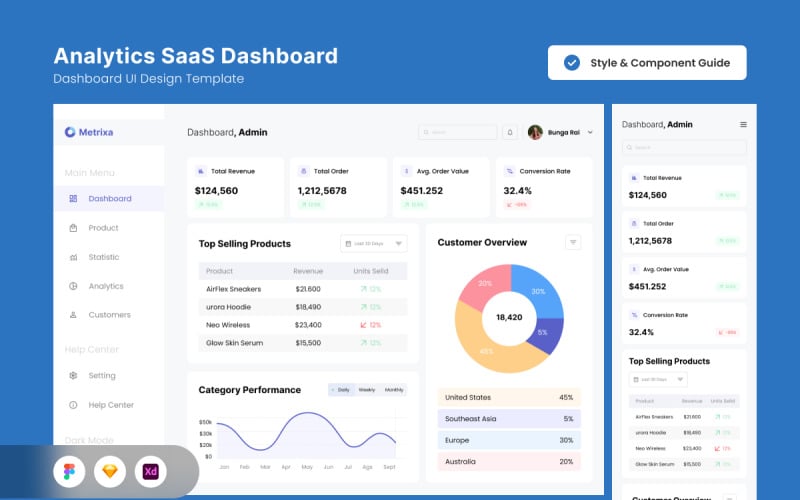This screenshot has width=800, height=500.
Task: Click the Metrixa logo icon
Action: [x=70, y=132]
